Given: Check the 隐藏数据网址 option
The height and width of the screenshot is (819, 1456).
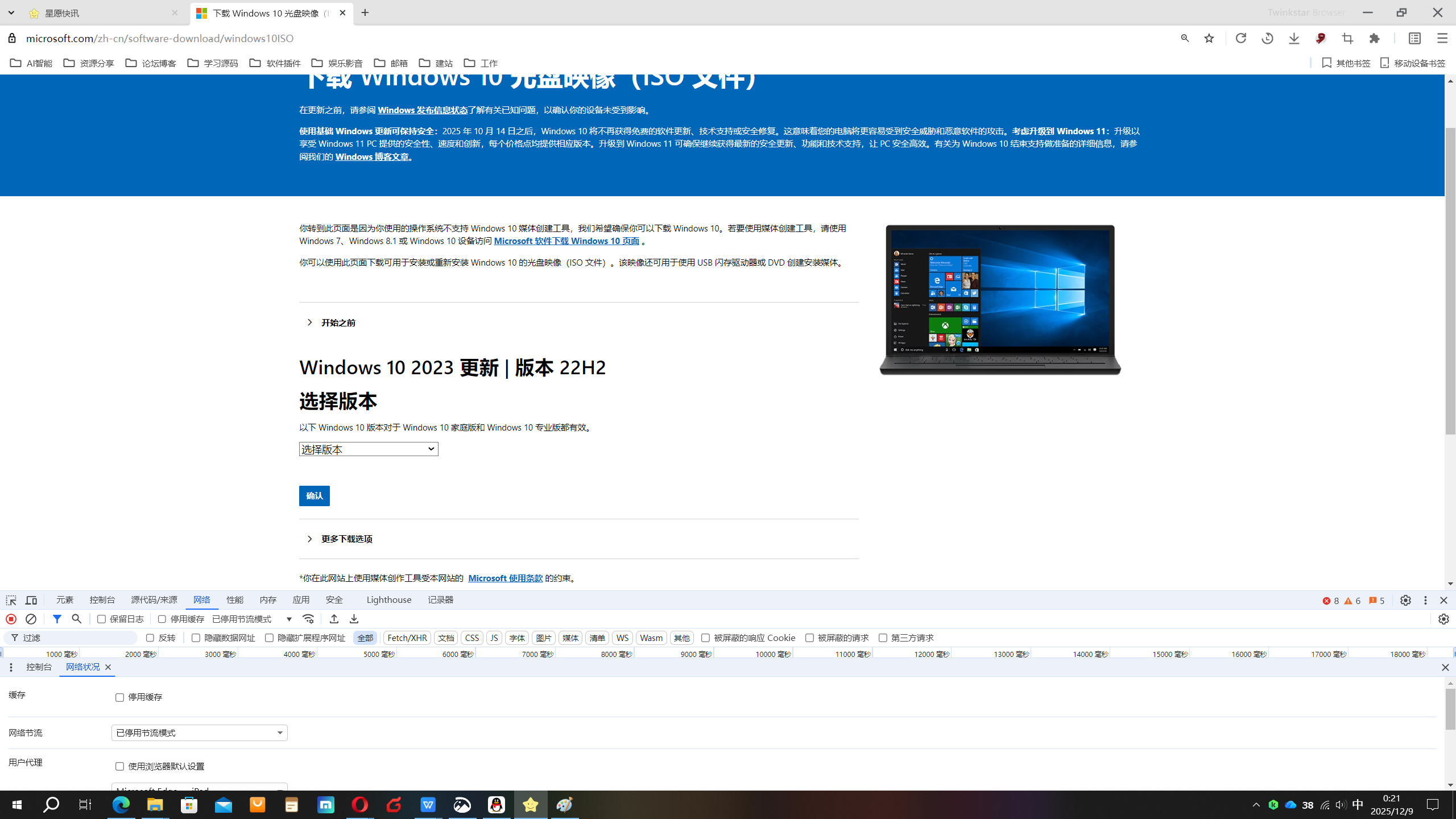Looking at the screenshot, I should coord(195,638).
